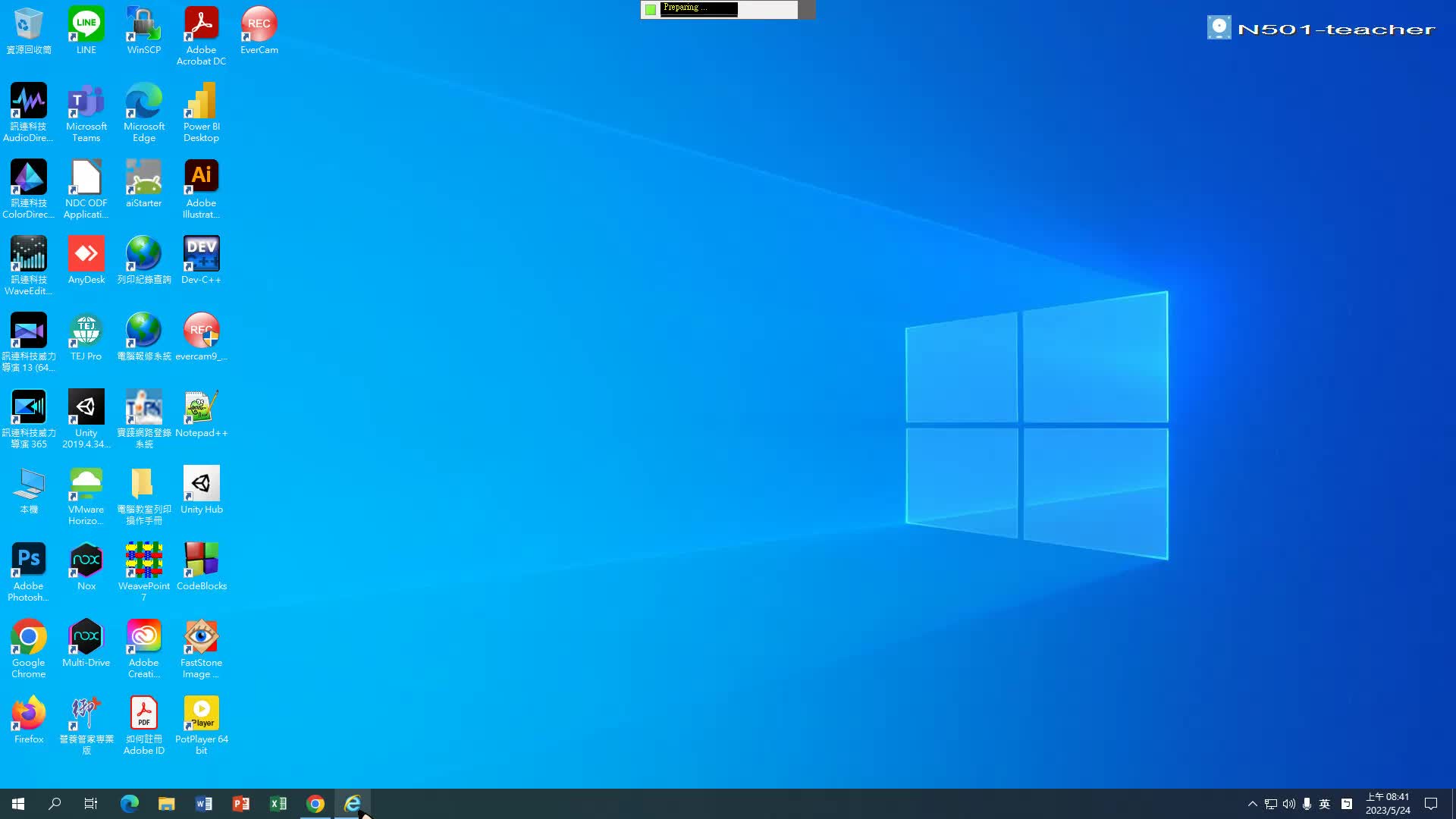Open Microsoft Edge from the taskbar
The width and height of the screenshot is (1456, 819).
click(x=130, y=804)
